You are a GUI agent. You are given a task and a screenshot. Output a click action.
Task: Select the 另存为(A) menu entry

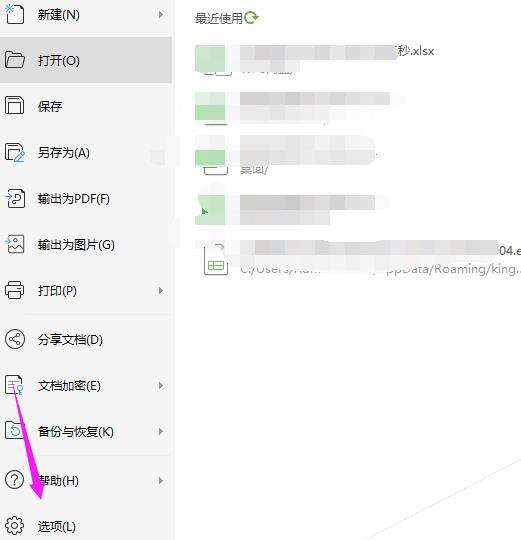pyautogui.click(x=86, y=152)
